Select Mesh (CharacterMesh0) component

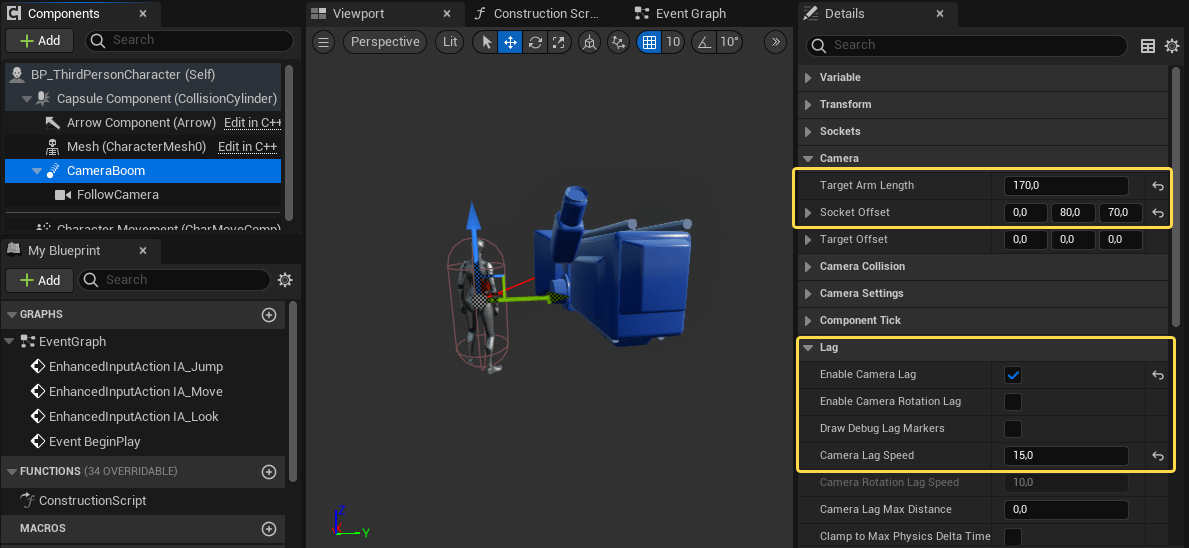click(136, 147)
